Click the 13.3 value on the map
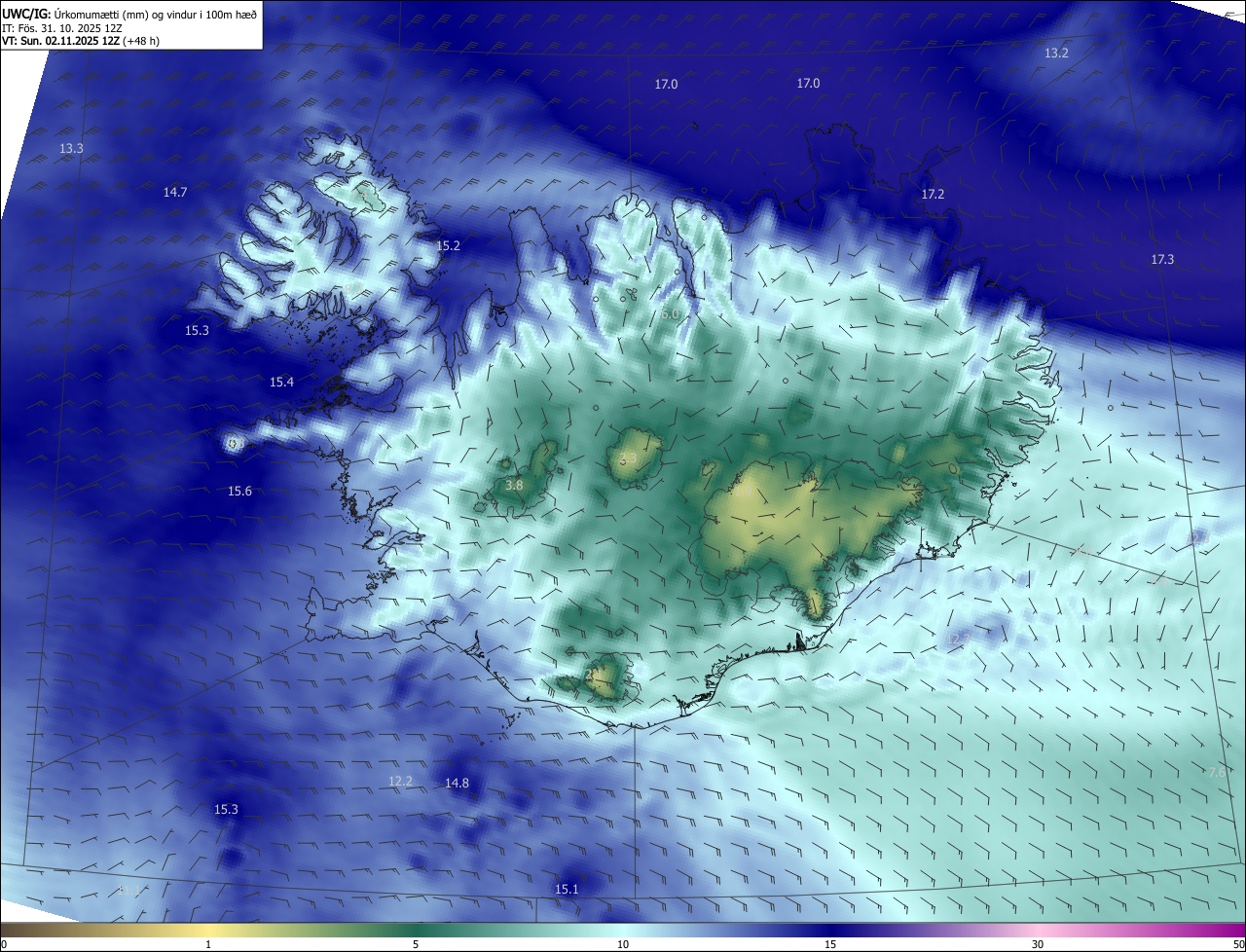This screenshot has height=952, width=1246. click(x=71, y=148)
